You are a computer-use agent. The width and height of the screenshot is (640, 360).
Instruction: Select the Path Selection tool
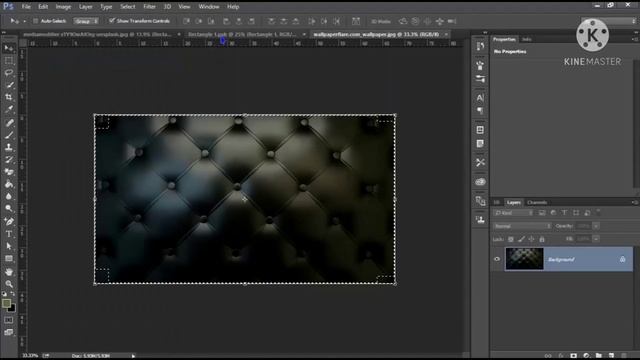pos(9,246)
